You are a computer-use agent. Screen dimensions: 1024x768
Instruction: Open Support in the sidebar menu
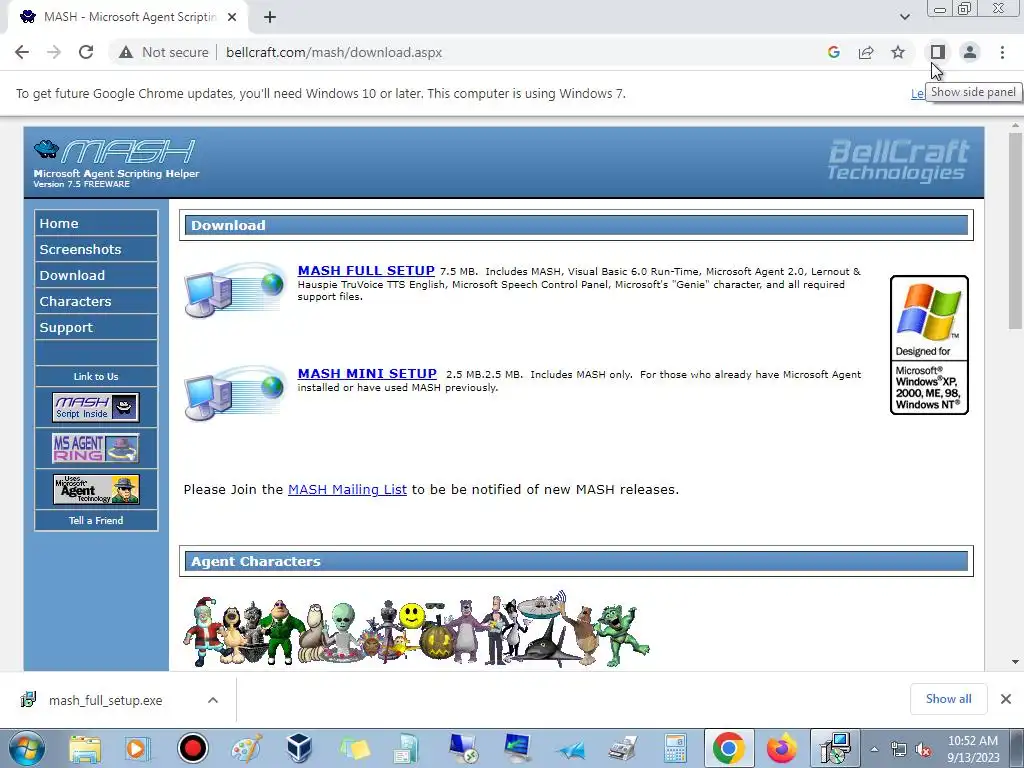pos(96,328)
